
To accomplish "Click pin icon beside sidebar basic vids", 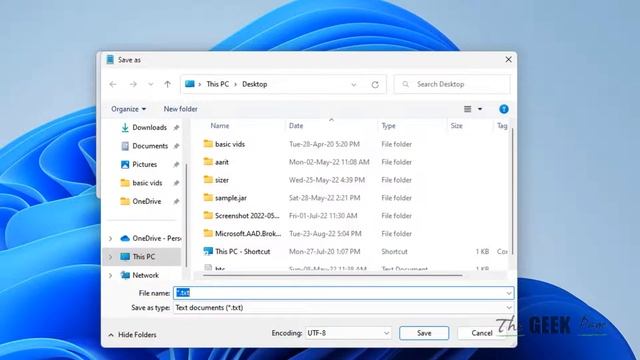I will pos(176,183).
